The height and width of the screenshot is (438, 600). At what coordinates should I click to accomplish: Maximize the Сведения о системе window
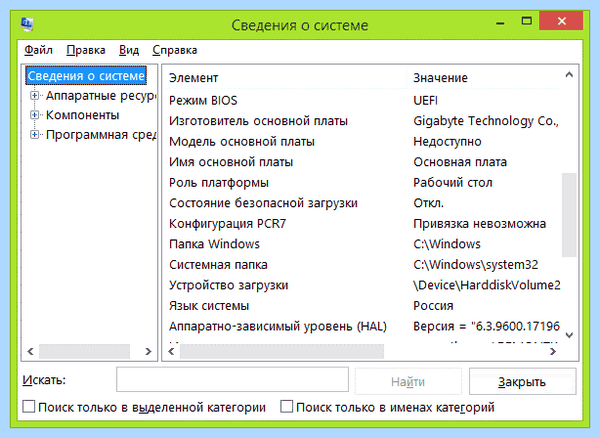point(527,21)
